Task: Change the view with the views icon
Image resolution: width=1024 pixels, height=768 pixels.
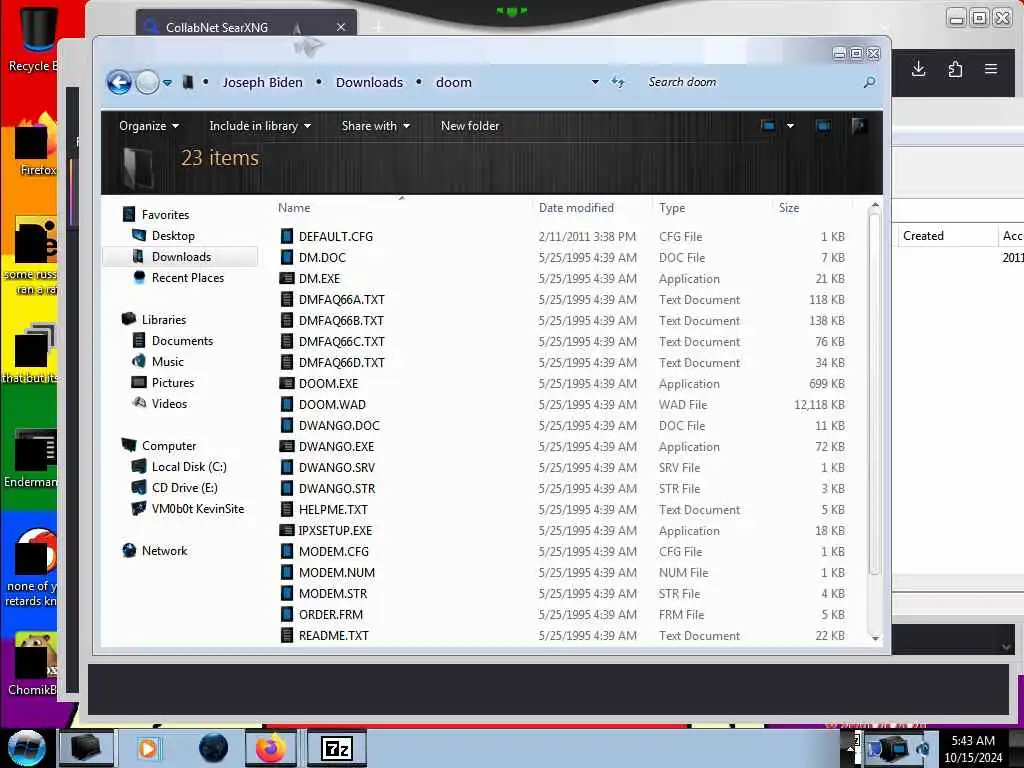Action: (768, 125)
